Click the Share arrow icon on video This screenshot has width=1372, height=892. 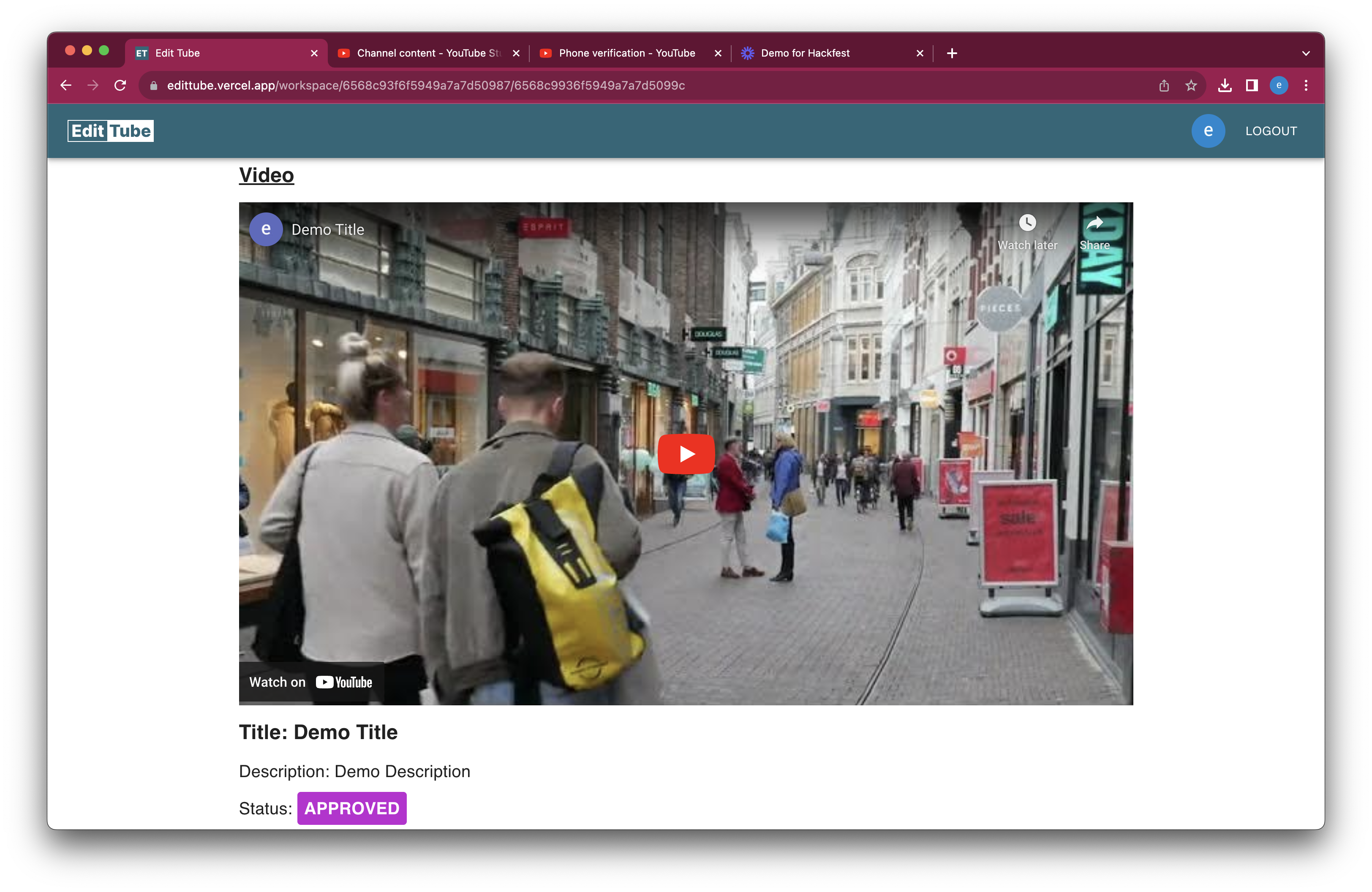pyautogui.click(x=1094, y=223)
